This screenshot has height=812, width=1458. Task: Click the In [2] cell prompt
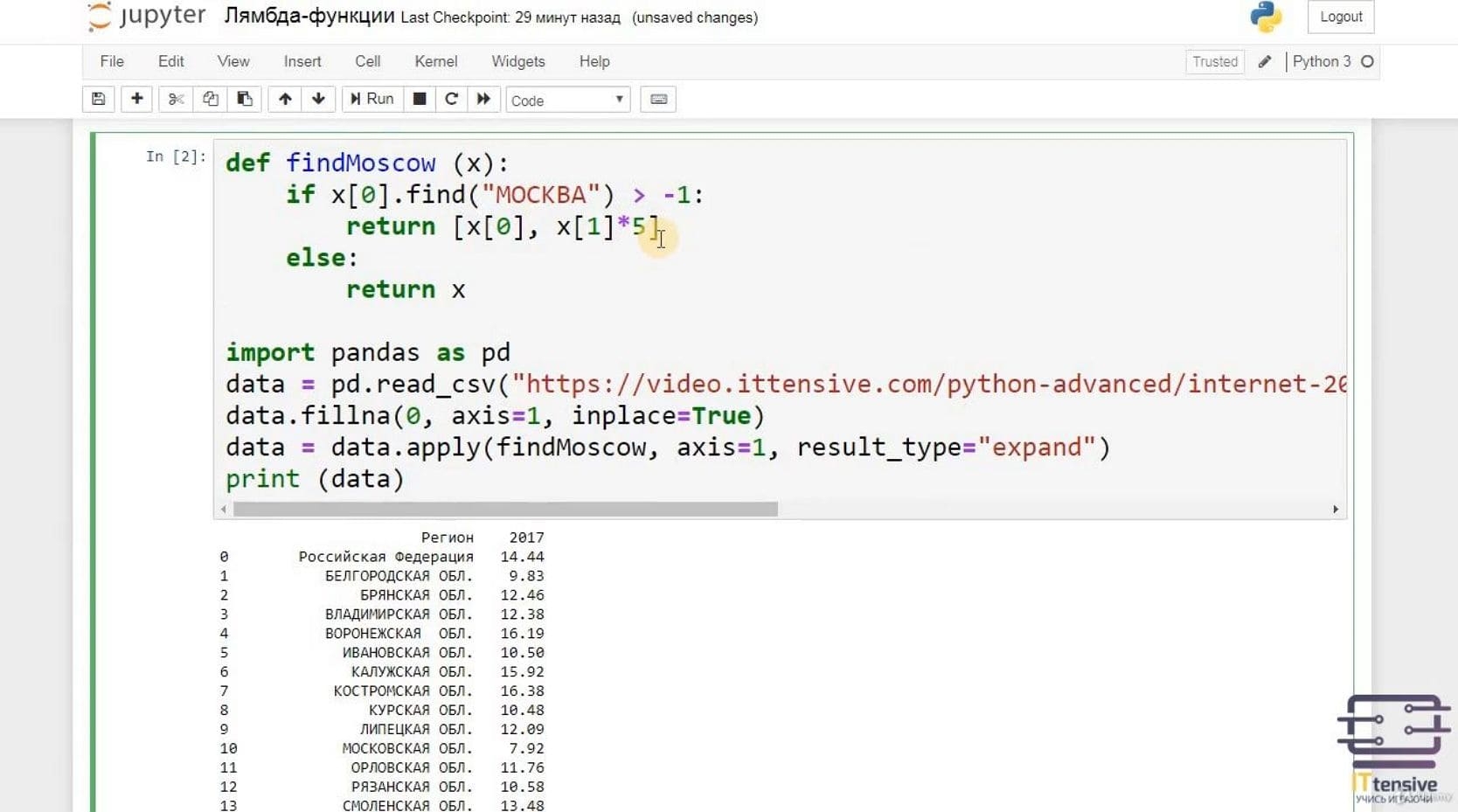(x=176, y=156)
